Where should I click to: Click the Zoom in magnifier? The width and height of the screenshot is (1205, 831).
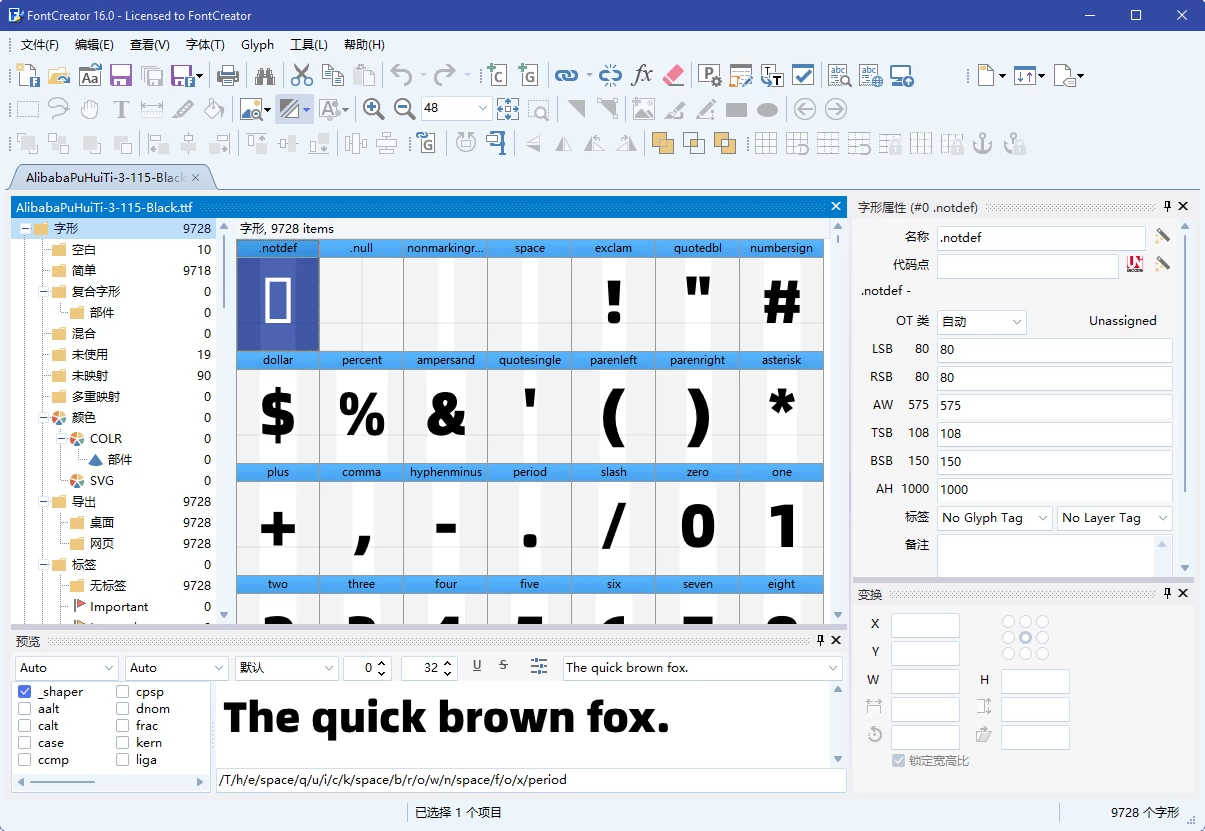(x=374, y=109)
